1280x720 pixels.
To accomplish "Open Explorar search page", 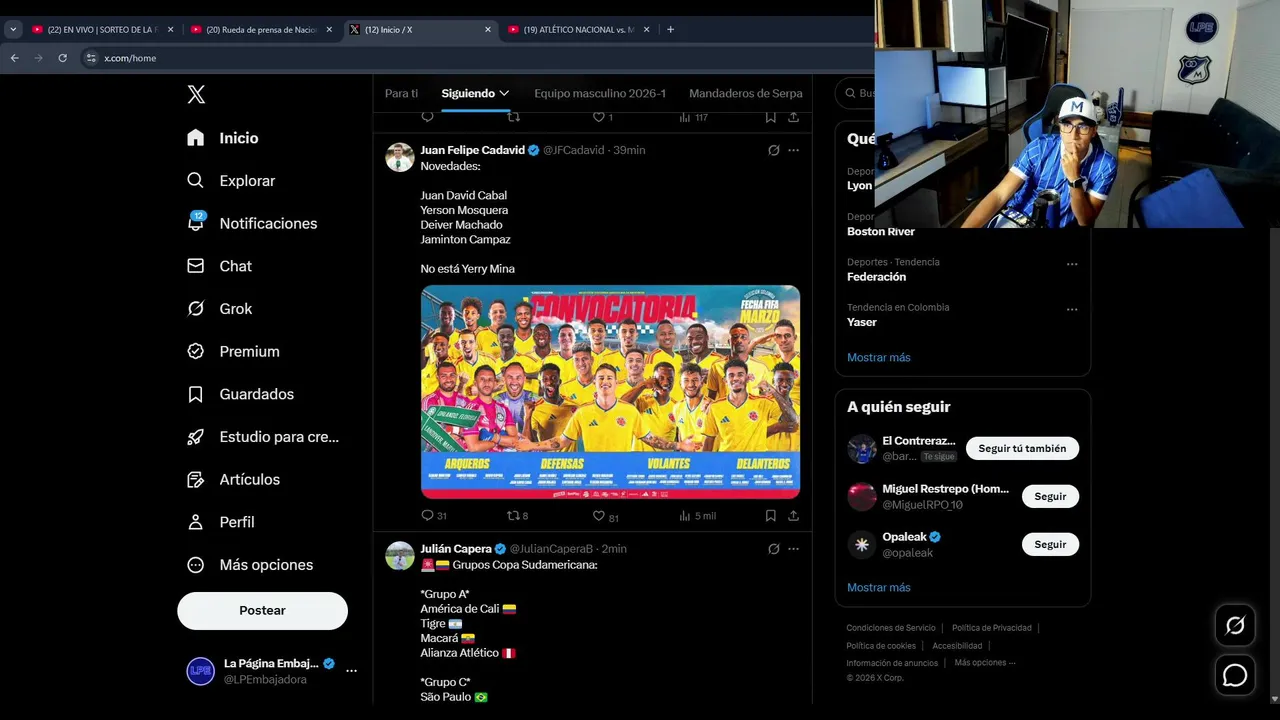I will 231,181.
